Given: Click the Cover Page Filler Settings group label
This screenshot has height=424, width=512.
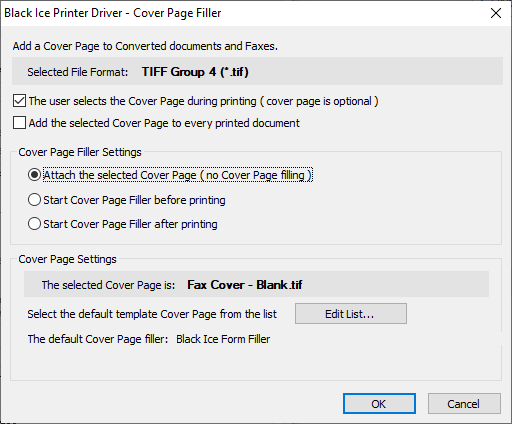Looking at the screenshot, I should pyautogui.click(x=80, y=152).
